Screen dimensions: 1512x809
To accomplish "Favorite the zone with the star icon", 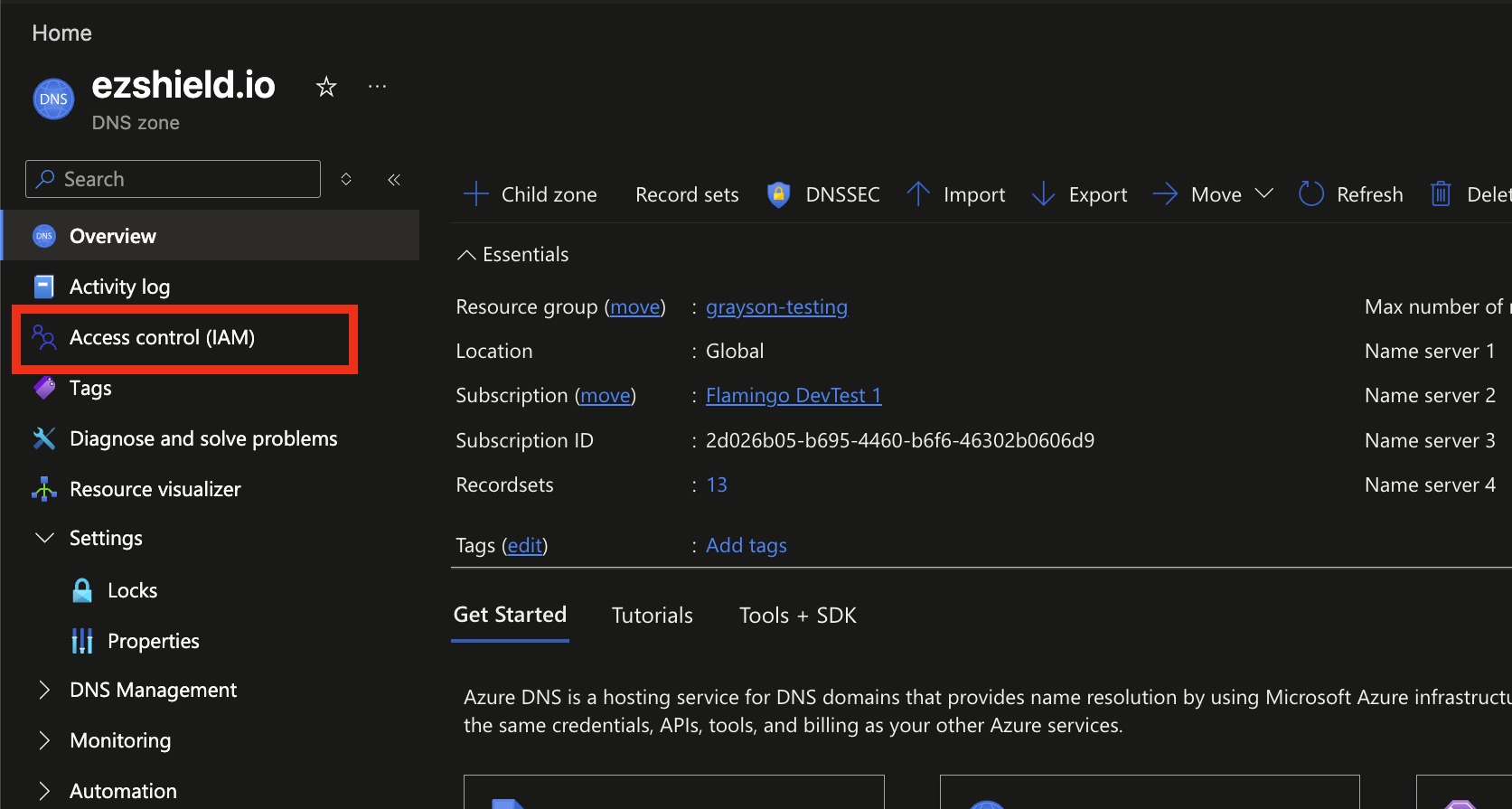I will click(x=326, y=87).
